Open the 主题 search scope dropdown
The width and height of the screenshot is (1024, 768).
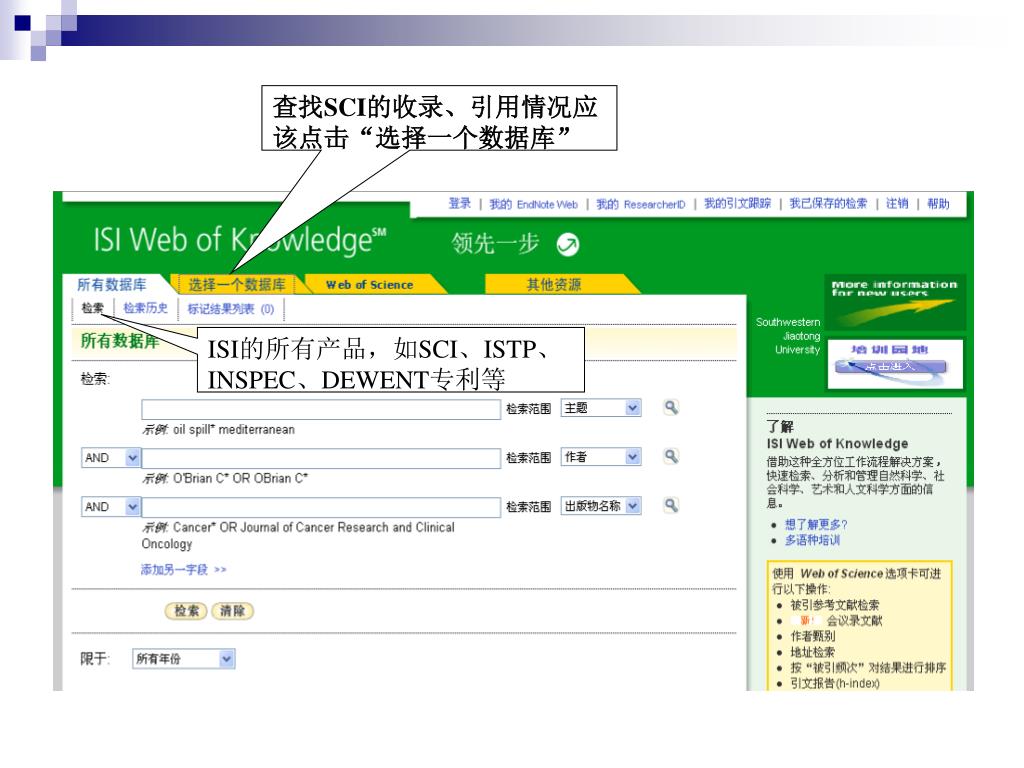pos(601,408)
